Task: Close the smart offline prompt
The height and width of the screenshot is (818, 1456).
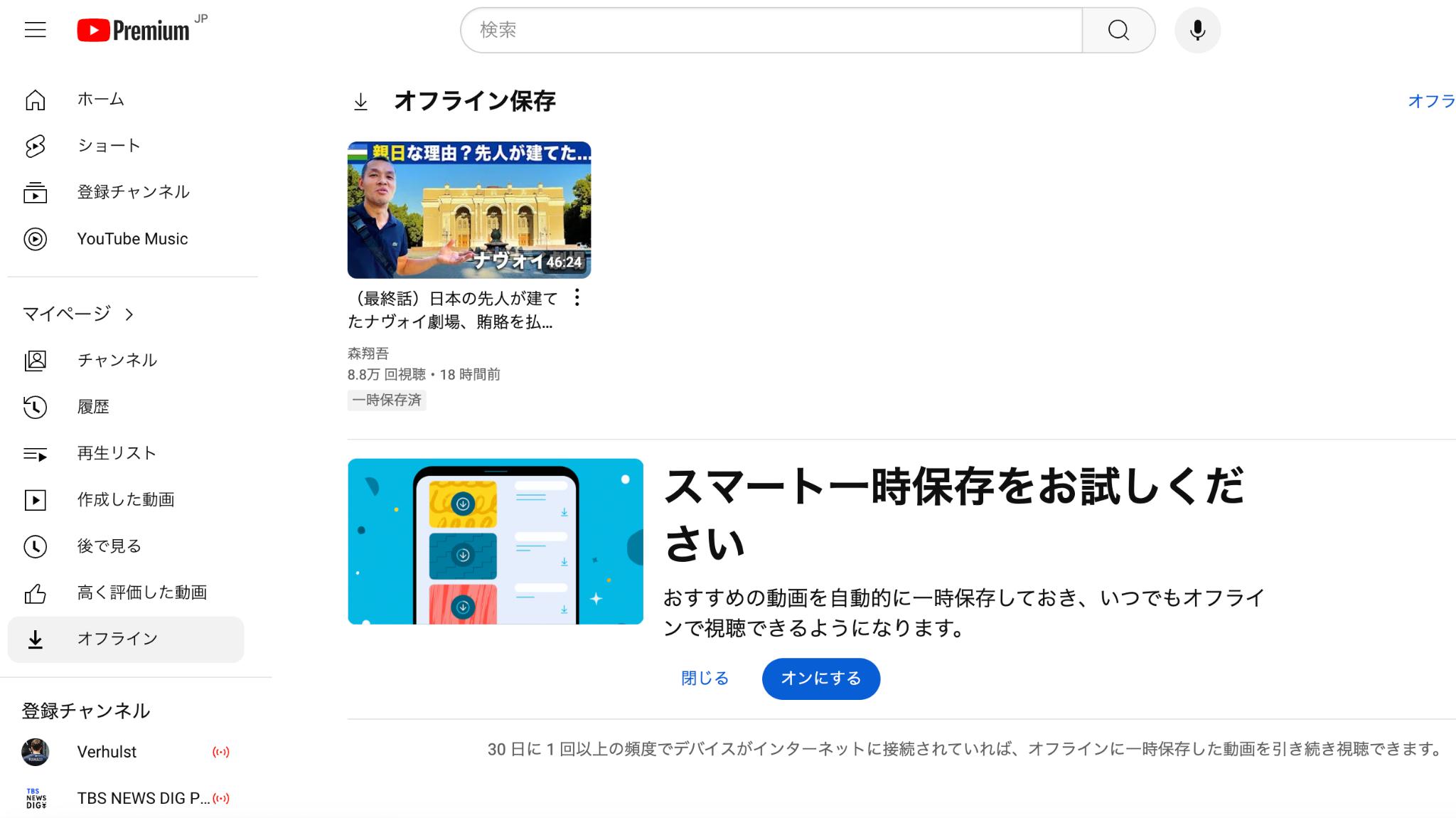Action: click(705, 678)
